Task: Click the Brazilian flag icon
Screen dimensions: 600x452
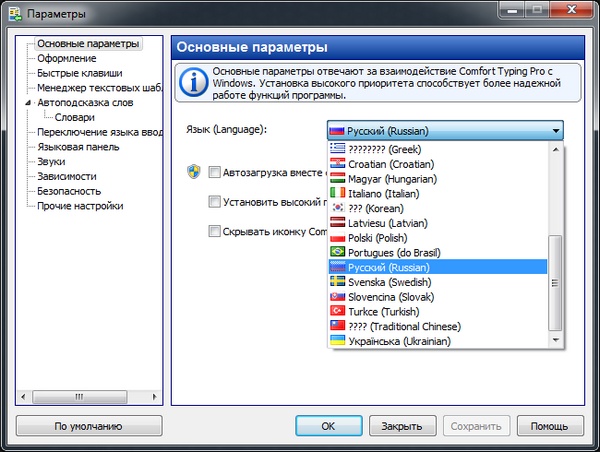Action: [338, 252]
